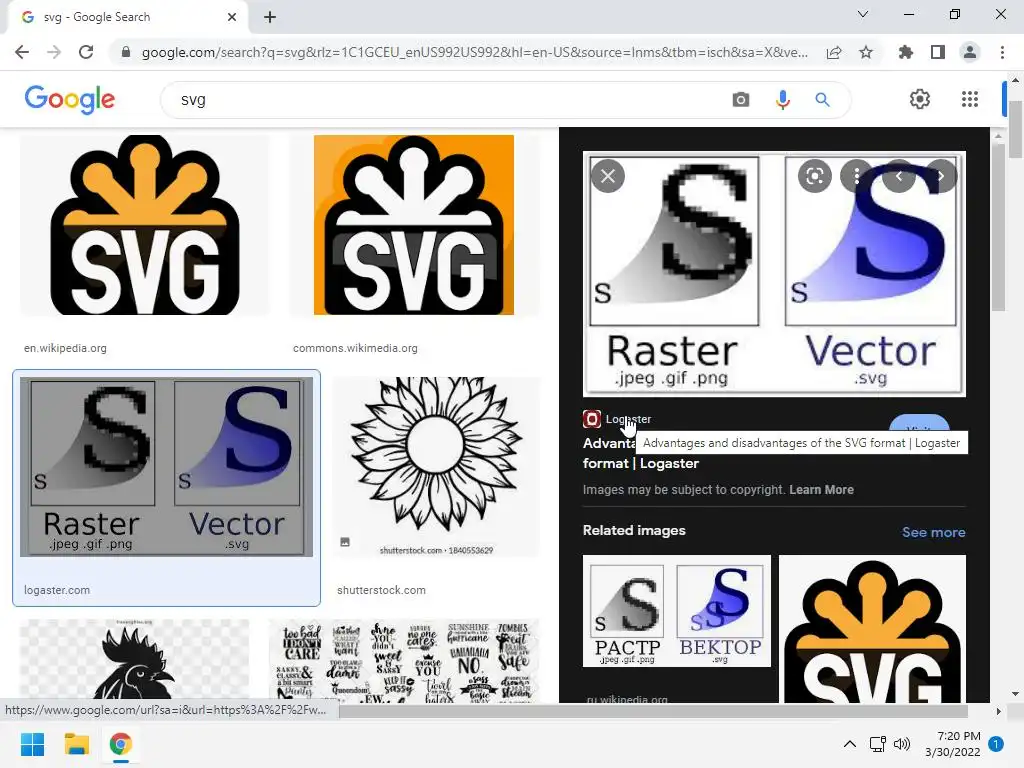Open the Chrome three-dot menu
Screen dimensions: 1024x768
(x=1002, y=52)
